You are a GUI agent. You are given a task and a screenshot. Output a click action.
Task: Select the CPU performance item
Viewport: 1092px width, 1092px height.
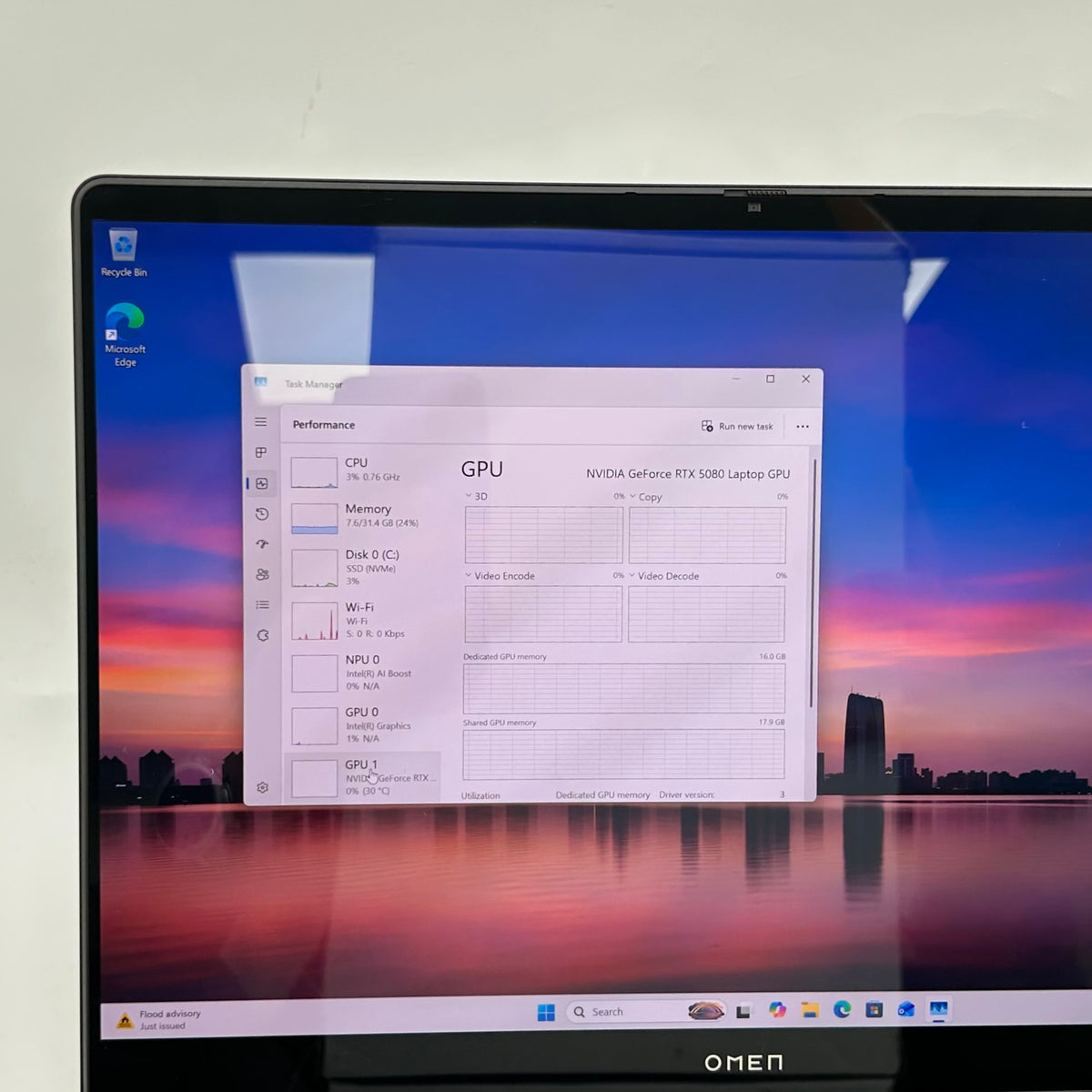[x=362, y=470]
